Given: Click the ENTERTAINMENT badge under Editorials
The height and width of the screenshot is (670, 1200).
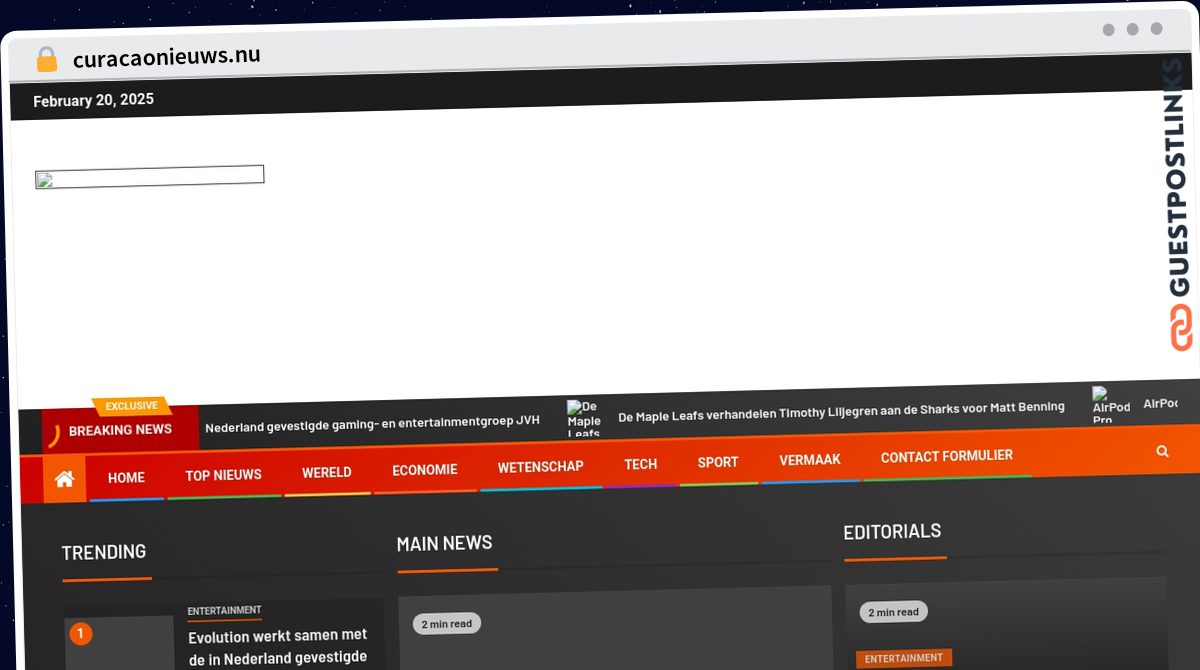Looking at the screenshot, I should 904,658.
